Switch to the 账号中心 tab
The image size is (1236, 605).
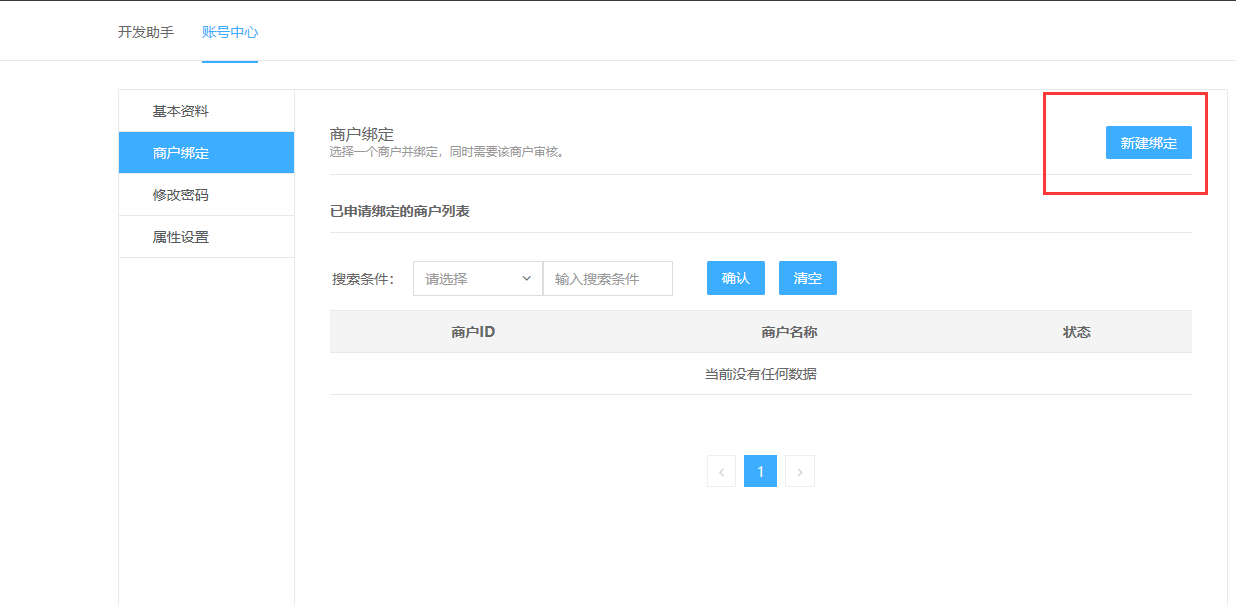[x=230, y=32]
